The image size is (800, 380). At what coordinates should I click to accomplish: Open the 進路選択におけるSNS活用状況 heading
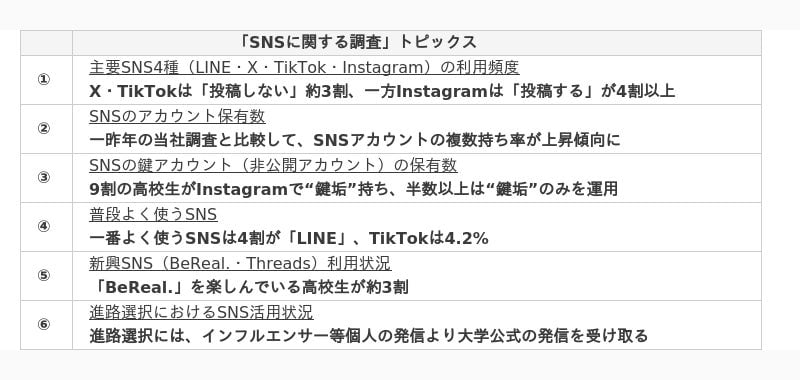pos(201,312)
